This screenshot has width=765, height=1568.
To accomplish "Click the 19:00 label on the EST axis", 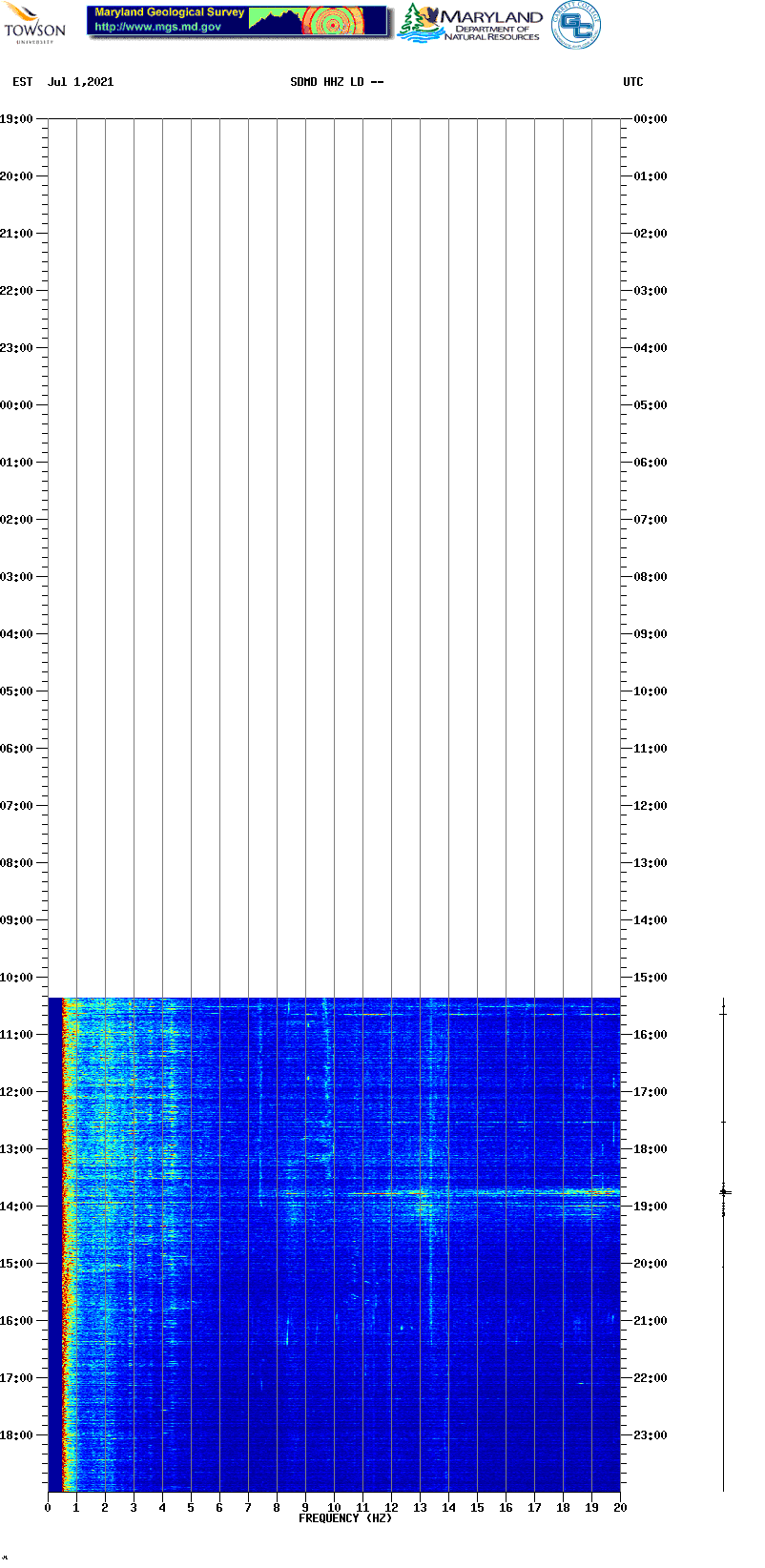I will click(x=16, y=119).
